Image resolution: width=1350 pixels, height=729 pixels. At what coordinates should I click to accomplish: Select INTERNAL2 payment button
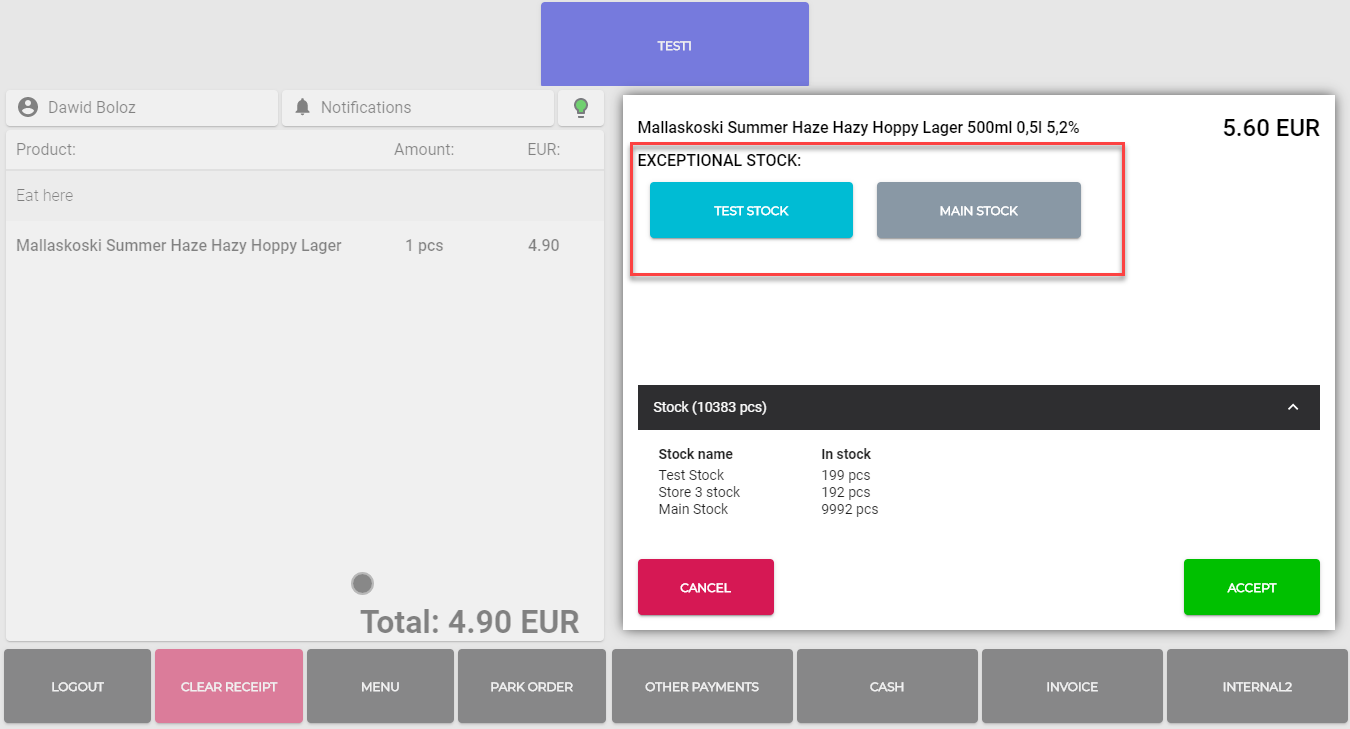[x=1256, y=686]
